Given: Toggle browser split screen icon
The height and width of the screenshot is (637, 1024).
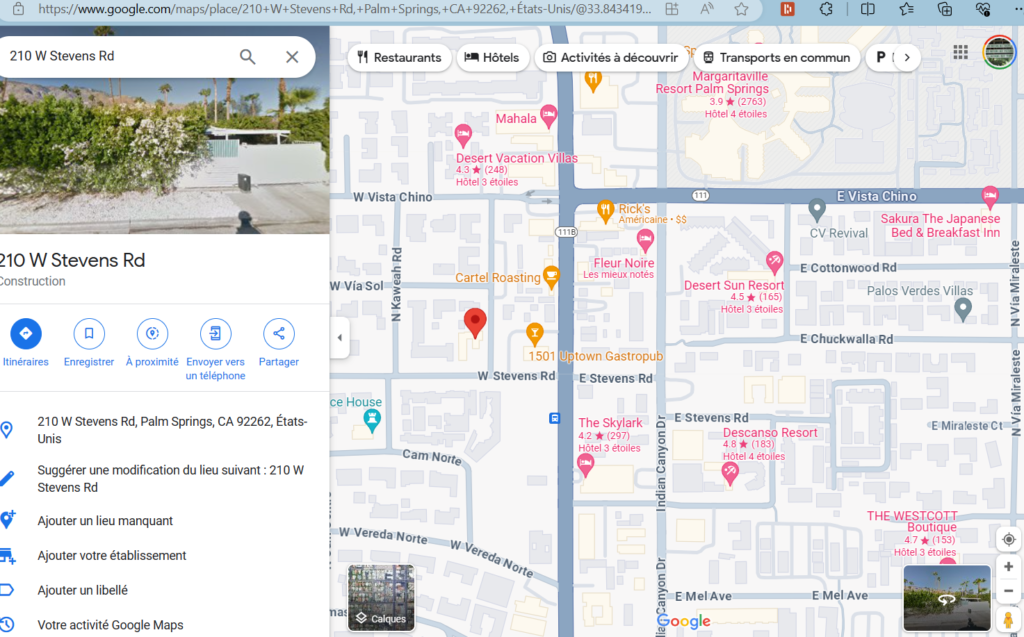Looking at the screenshot, I should 867,9.
